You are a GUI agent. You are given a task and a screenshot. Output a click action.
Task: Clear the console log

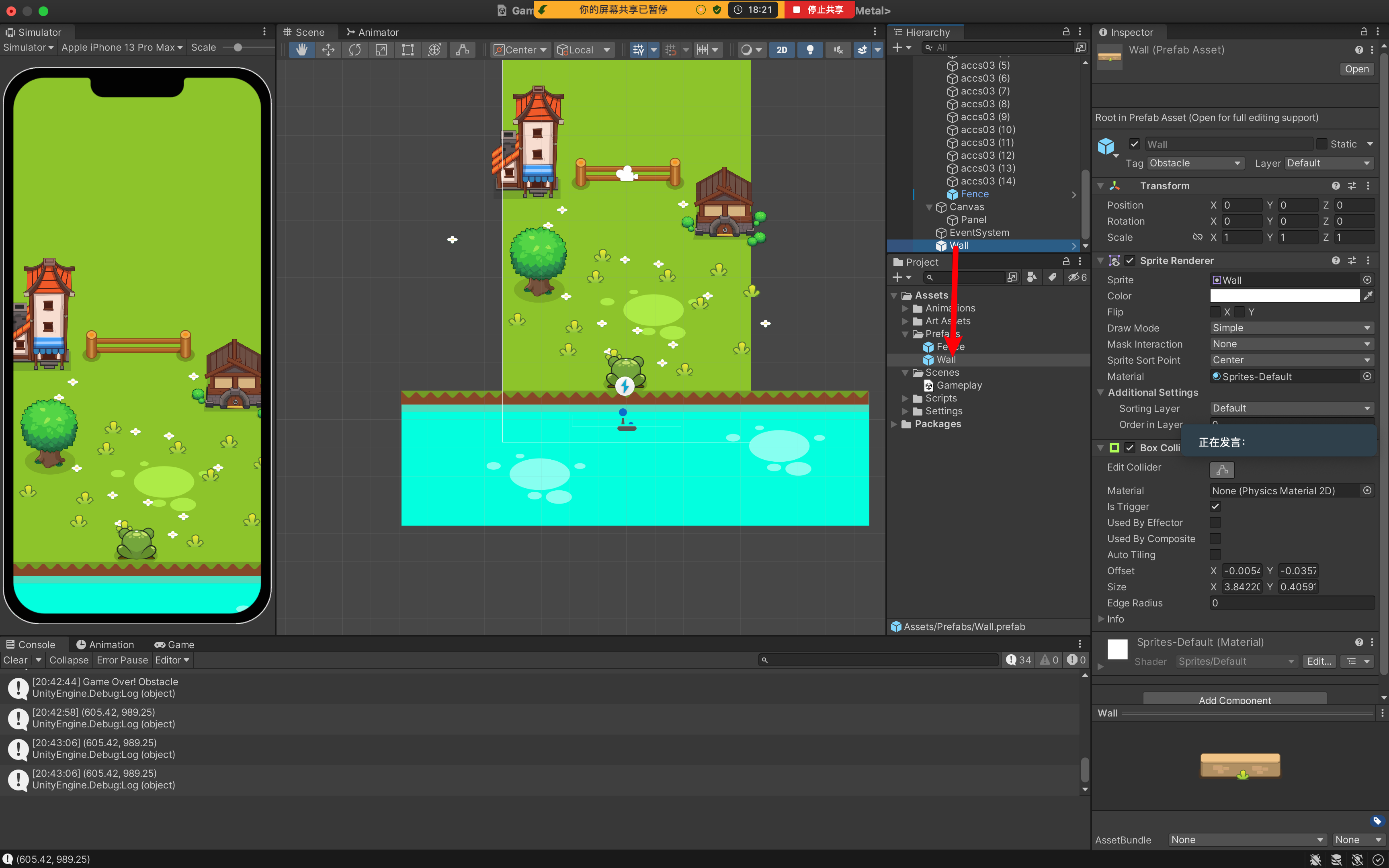[16, 660]
